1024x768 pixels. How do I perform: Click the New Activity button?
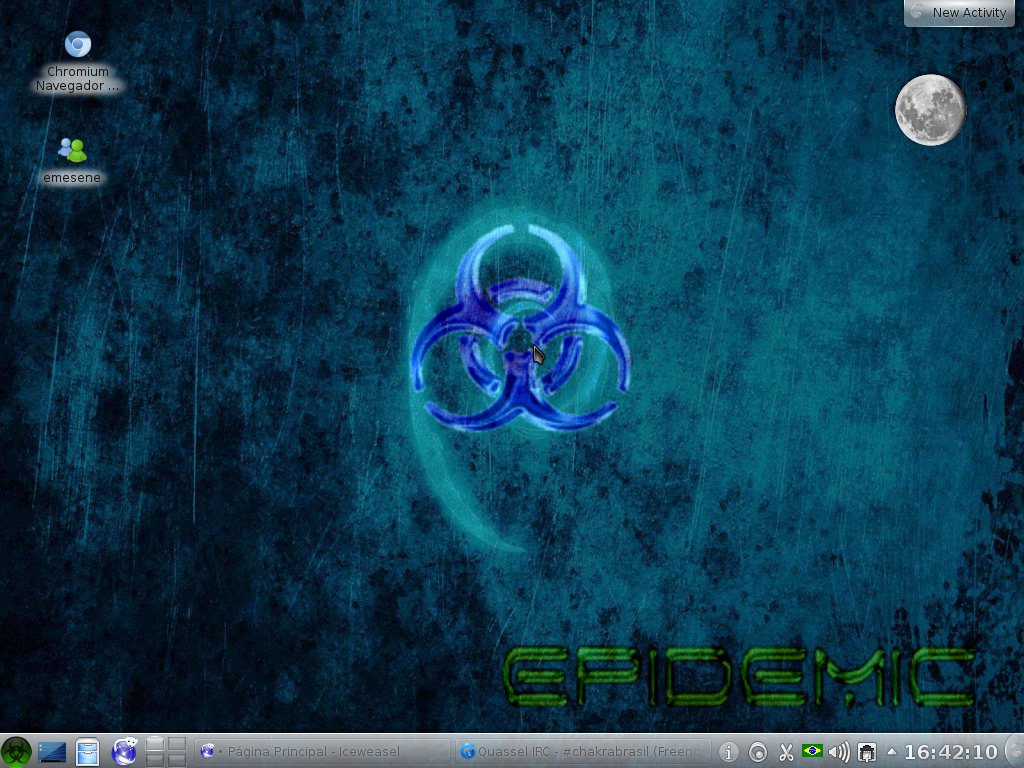pyautogui.click(x=960, y=12)
